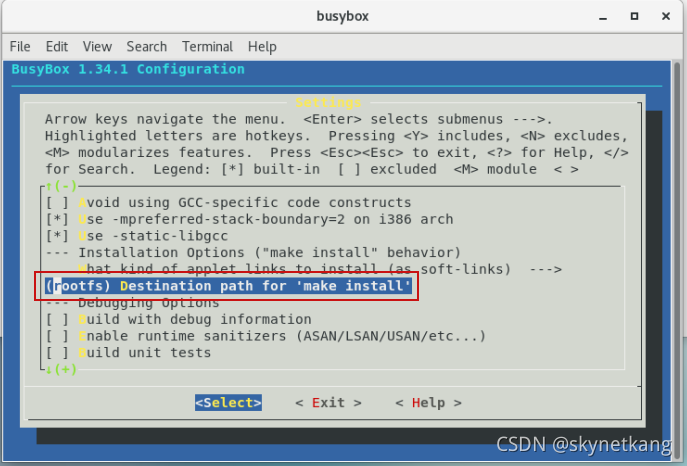Click the scroll-up indicator ↑(-)
Image resolution: width=687 pixels, height=466 pixels.
click(61, 186)
